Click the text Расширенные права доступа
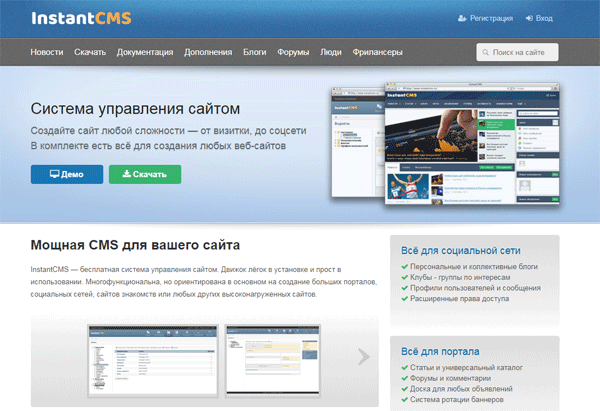This screenshot has height=411, width=600. 460,298
